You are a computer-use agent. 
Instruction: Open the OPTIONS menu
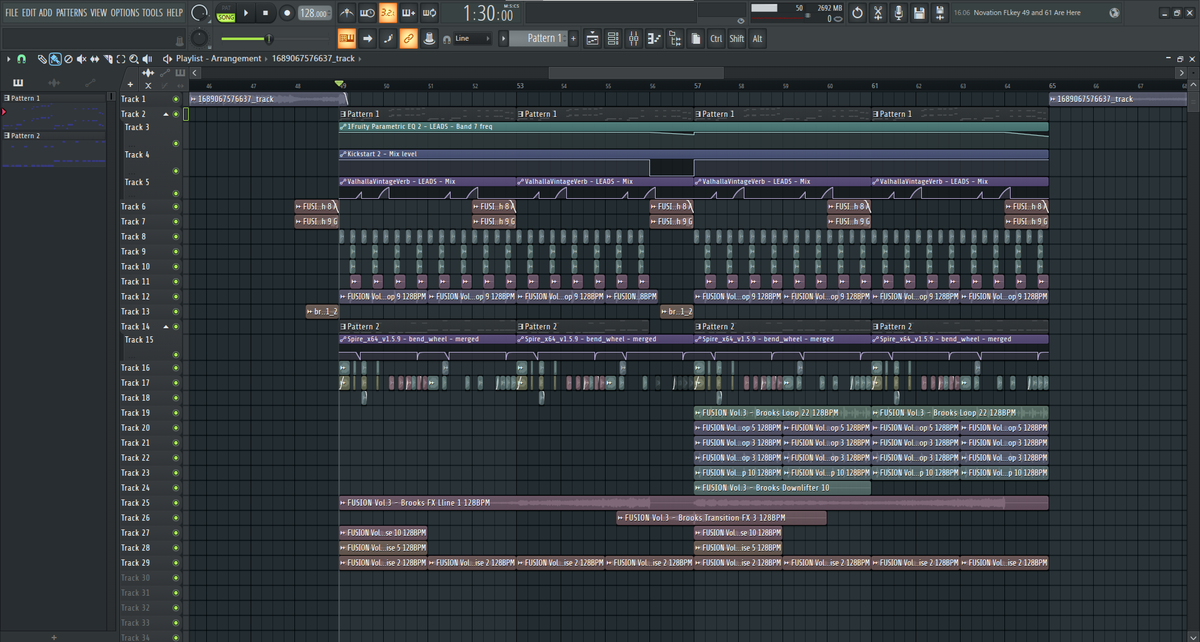125,12
